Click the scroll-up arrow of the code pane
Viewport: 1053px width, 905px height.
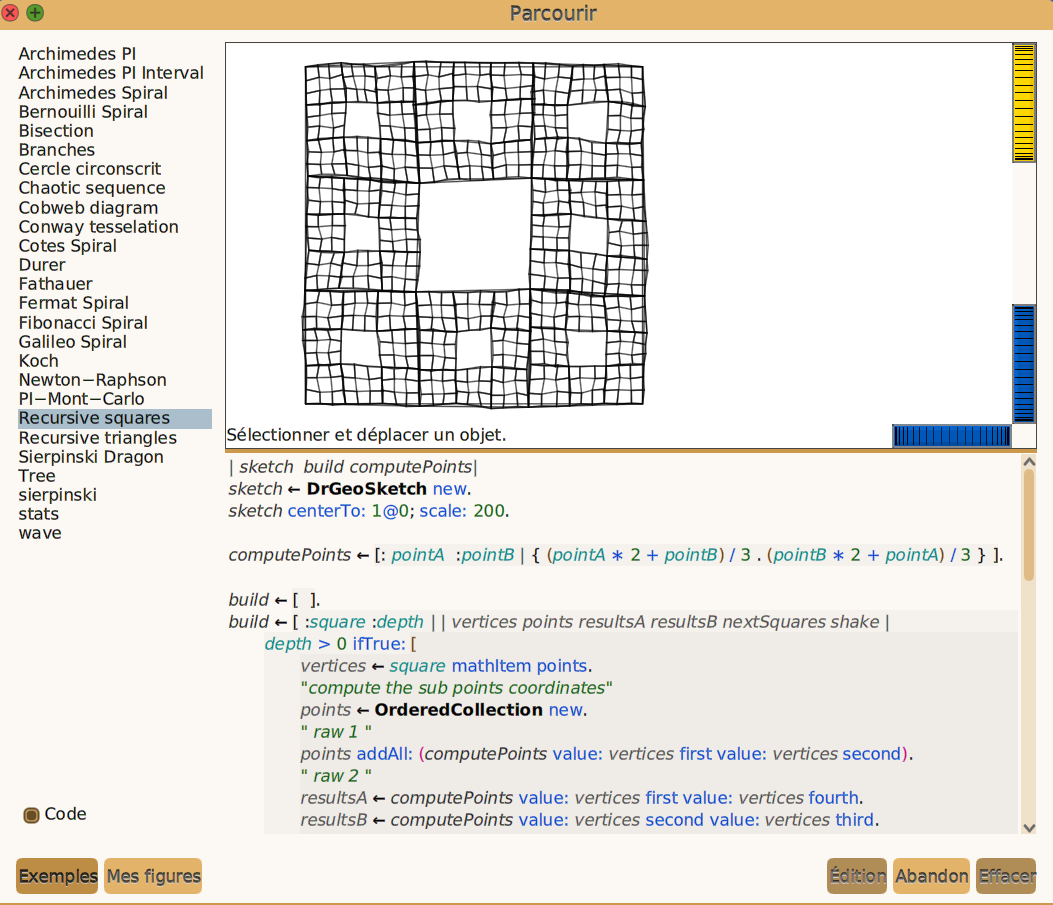coord(1029,462)
